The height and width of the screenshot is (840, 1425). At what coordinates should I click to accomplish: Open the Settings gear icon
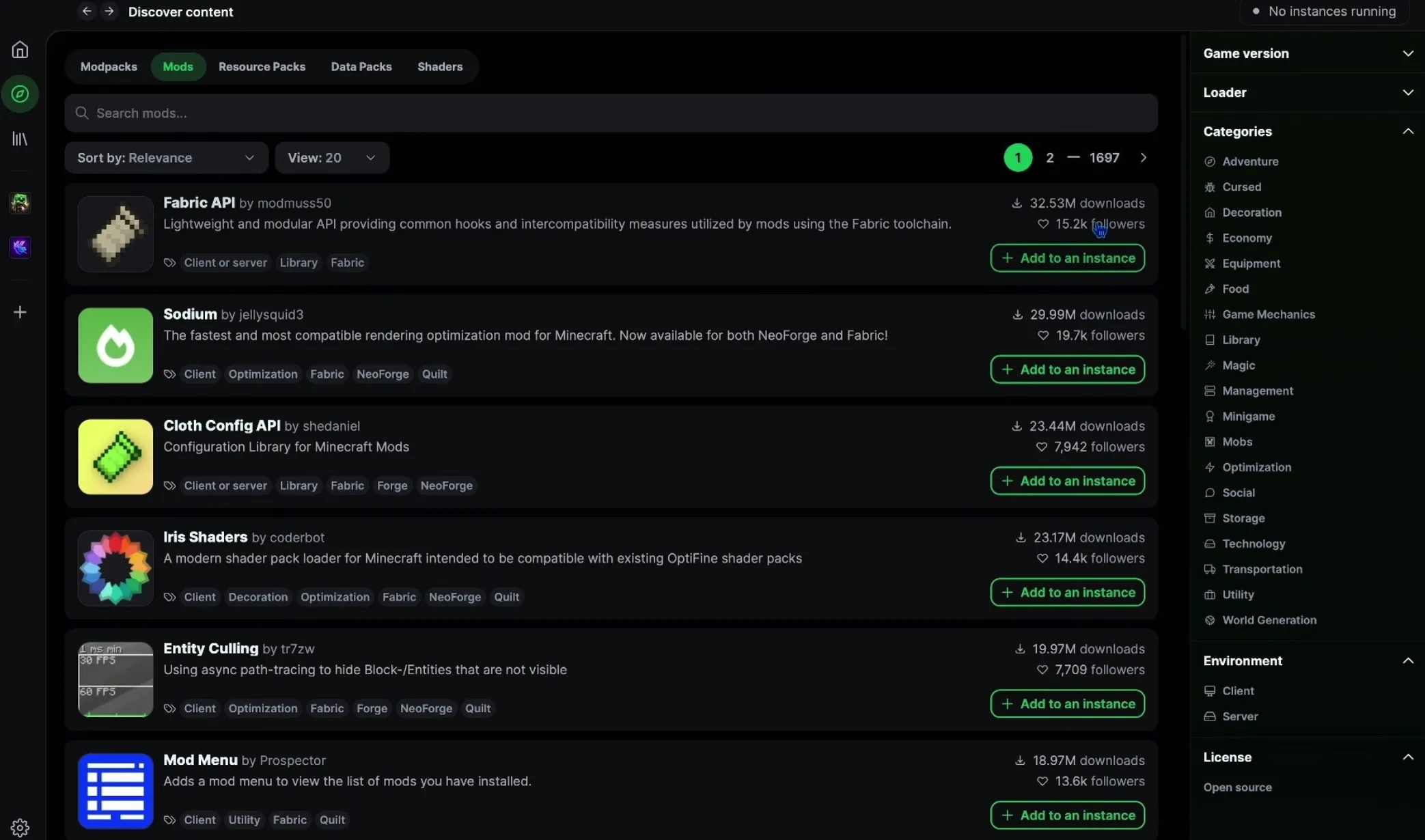pyautogui.click(x=20, y=827)
